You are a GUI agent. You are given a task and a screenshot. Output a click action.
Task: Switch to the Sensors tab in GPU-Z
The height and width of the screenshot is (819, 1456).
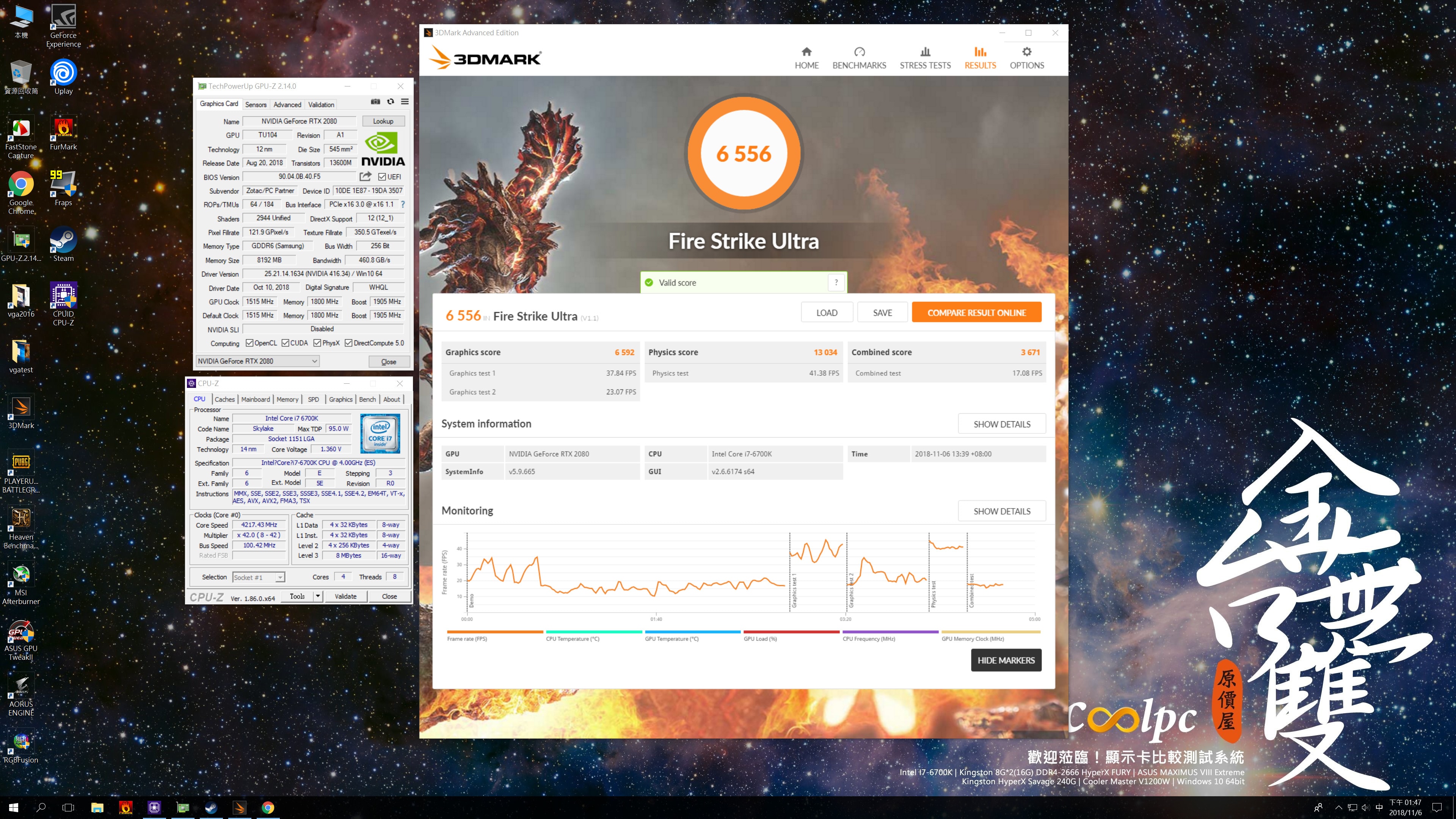pos(256,105)
